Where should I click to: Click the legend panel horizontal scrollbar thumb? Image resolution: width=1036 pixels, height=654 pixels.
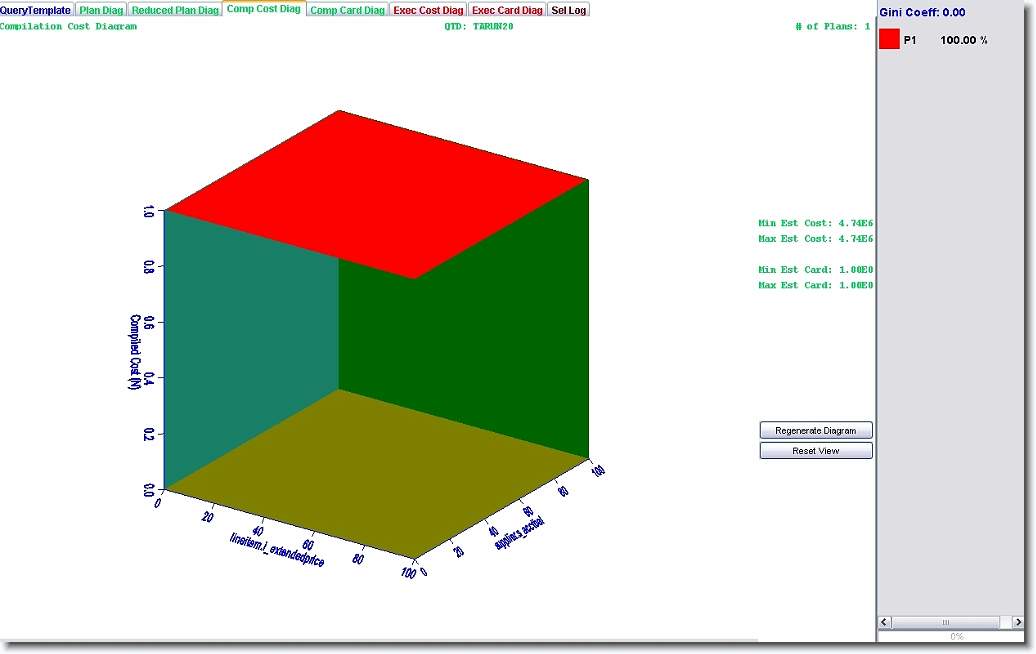[x=946, y=622]
